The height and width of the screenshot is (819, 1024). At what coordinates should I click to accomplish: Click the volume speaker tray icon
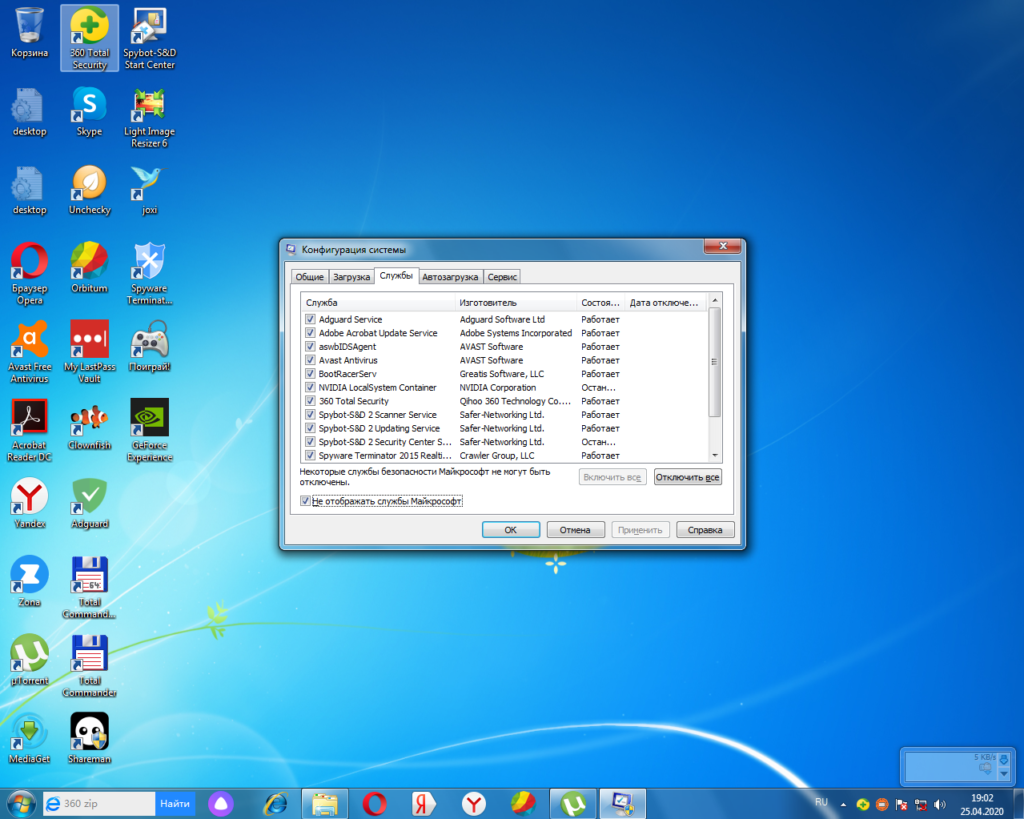pyautogui.click(x=940, y=805)
